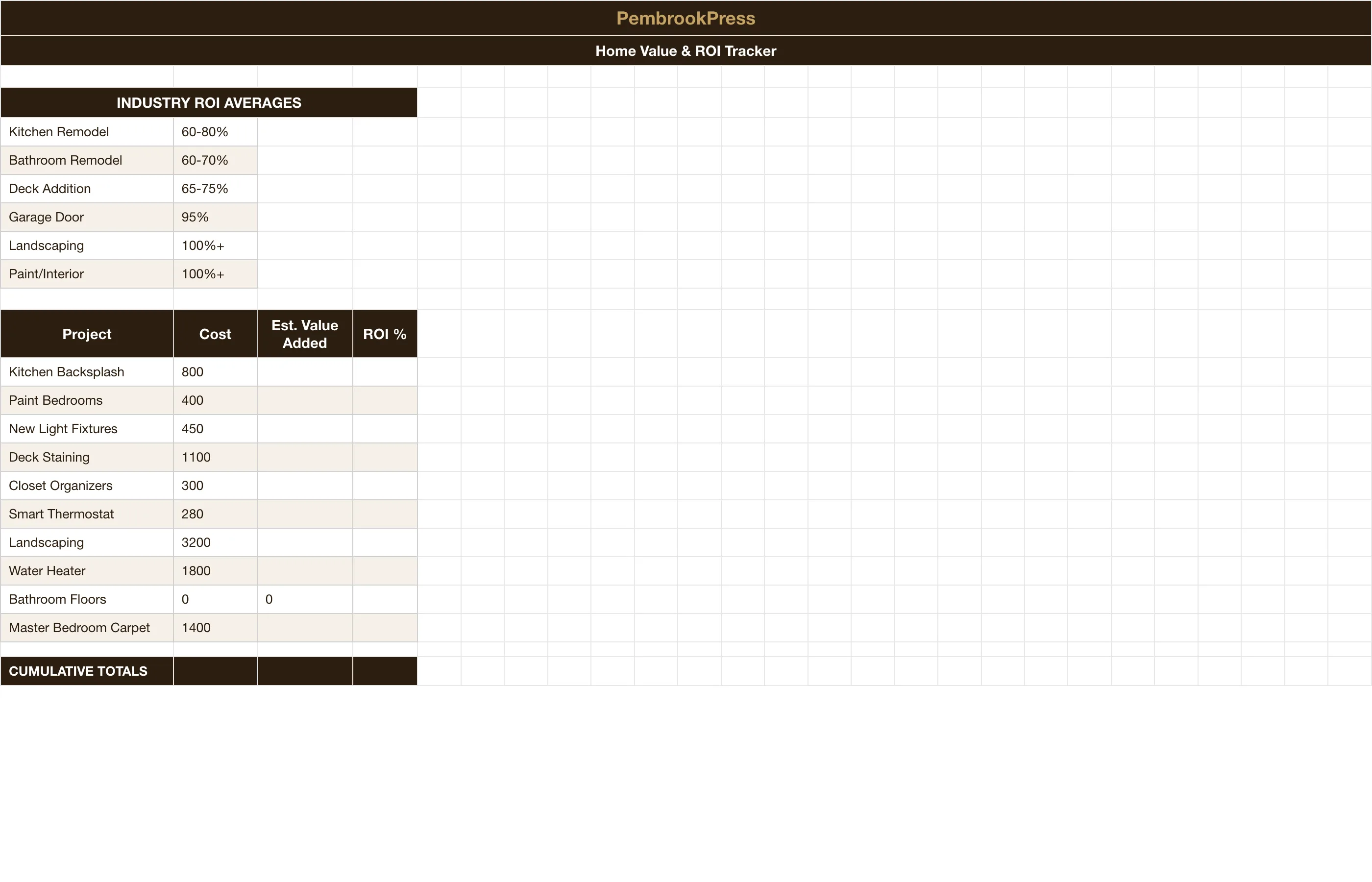
Task: Click the Kitchen Remodel cell
Action: [87, 132]
